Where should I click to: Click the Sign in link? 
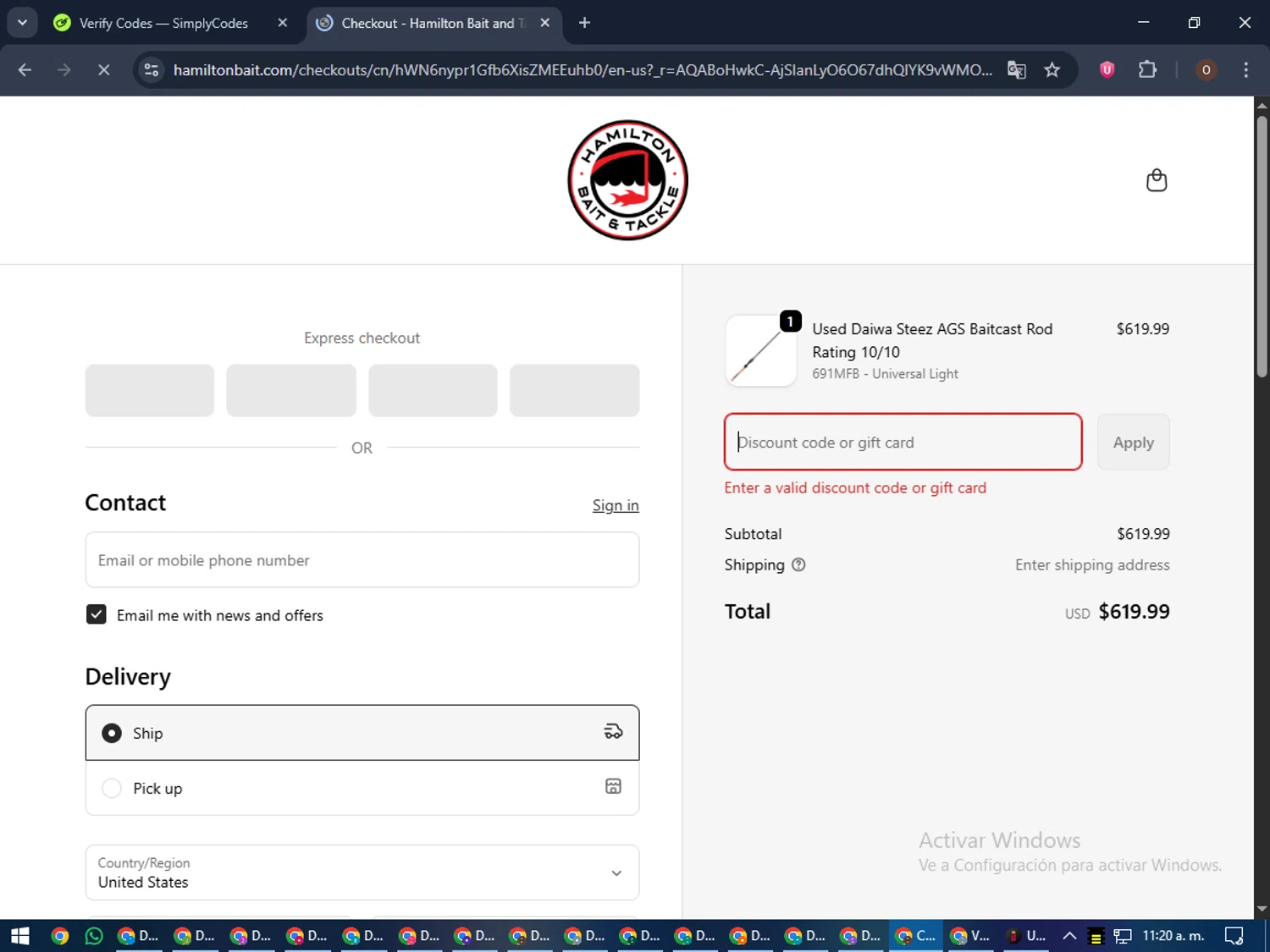pos(616,505)
